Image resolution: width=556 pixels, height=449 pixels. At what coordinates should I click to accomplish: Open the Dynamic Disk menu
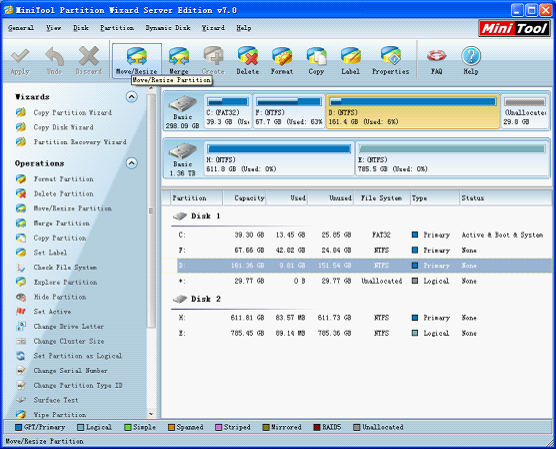pos(168,28)
